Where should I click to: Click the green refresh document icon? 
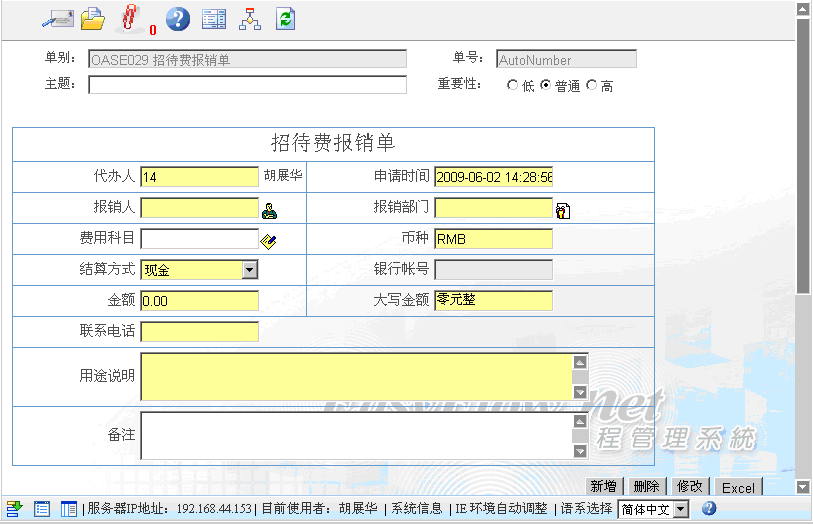[286, 18]
